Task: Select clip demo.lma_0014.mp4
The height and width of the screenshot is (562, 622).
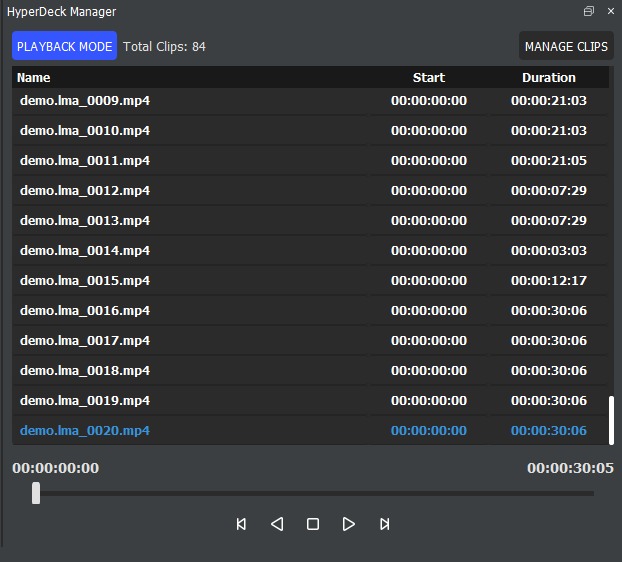Action: pyautogui.click(x=310, y=251)
